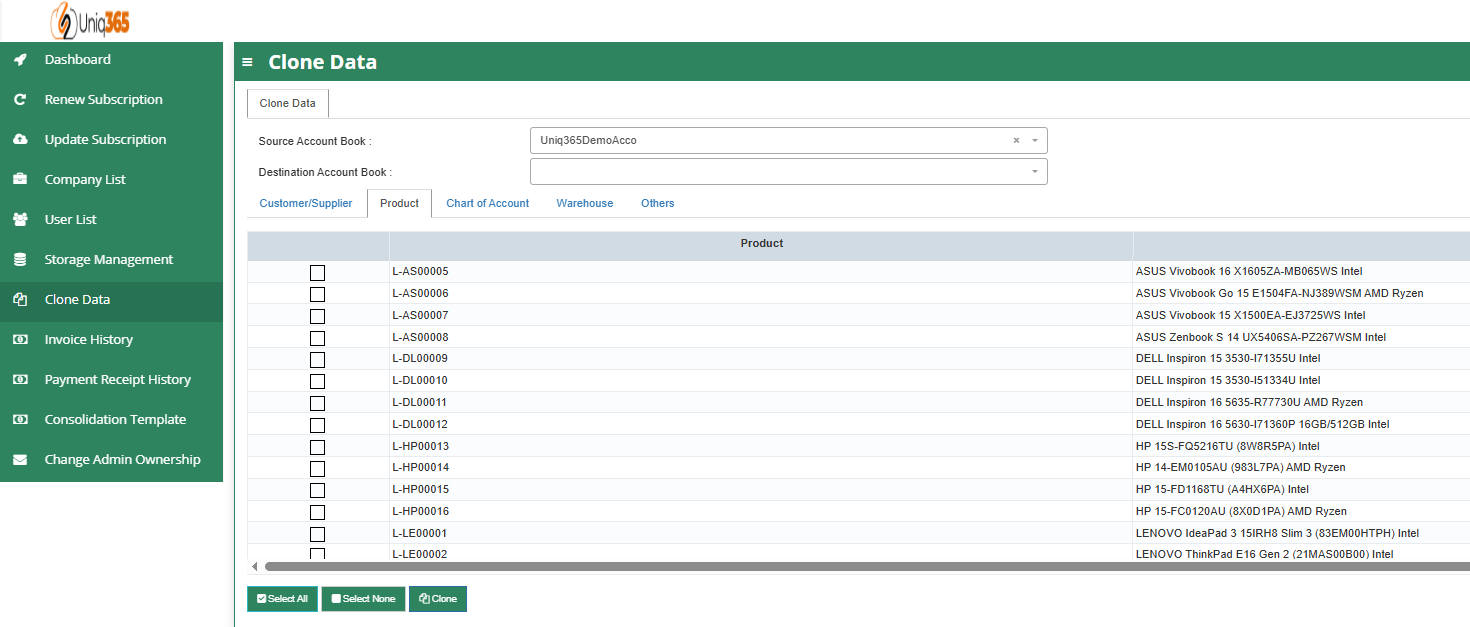Click the Clone Data tab under the header
This screenshot has height=627, width=1470.
coord(288,103)
